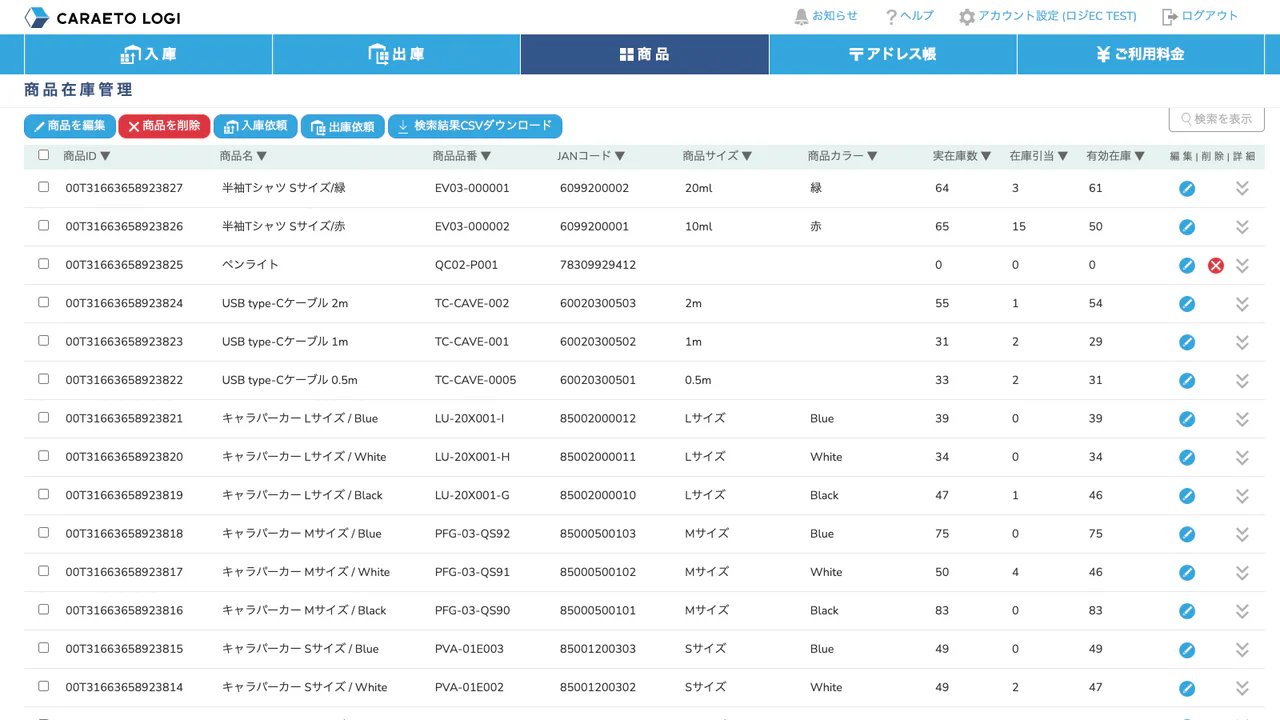Sort by 実在庫数 column header
Image resolution: width=1280 pixels, height=720 pixels.
click(962, 156)
